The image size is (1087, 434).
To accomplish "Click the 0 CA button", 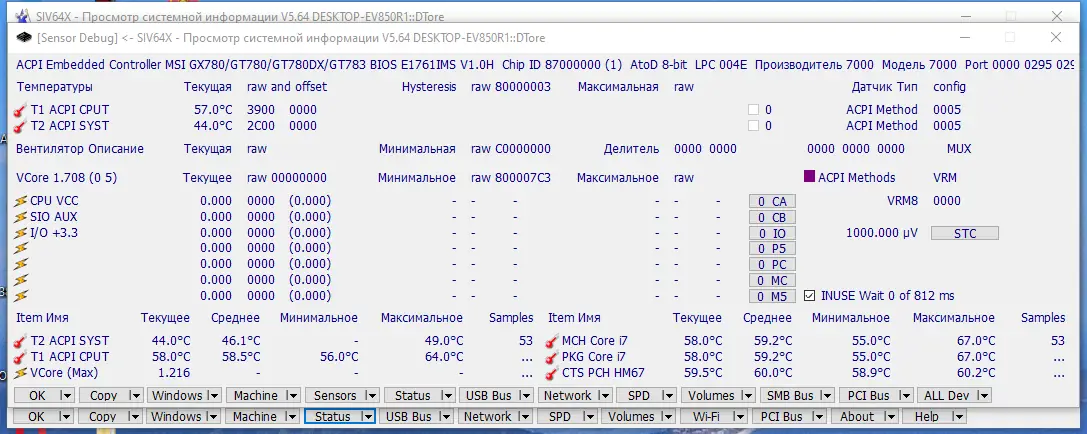I will (x=772, y=201).
